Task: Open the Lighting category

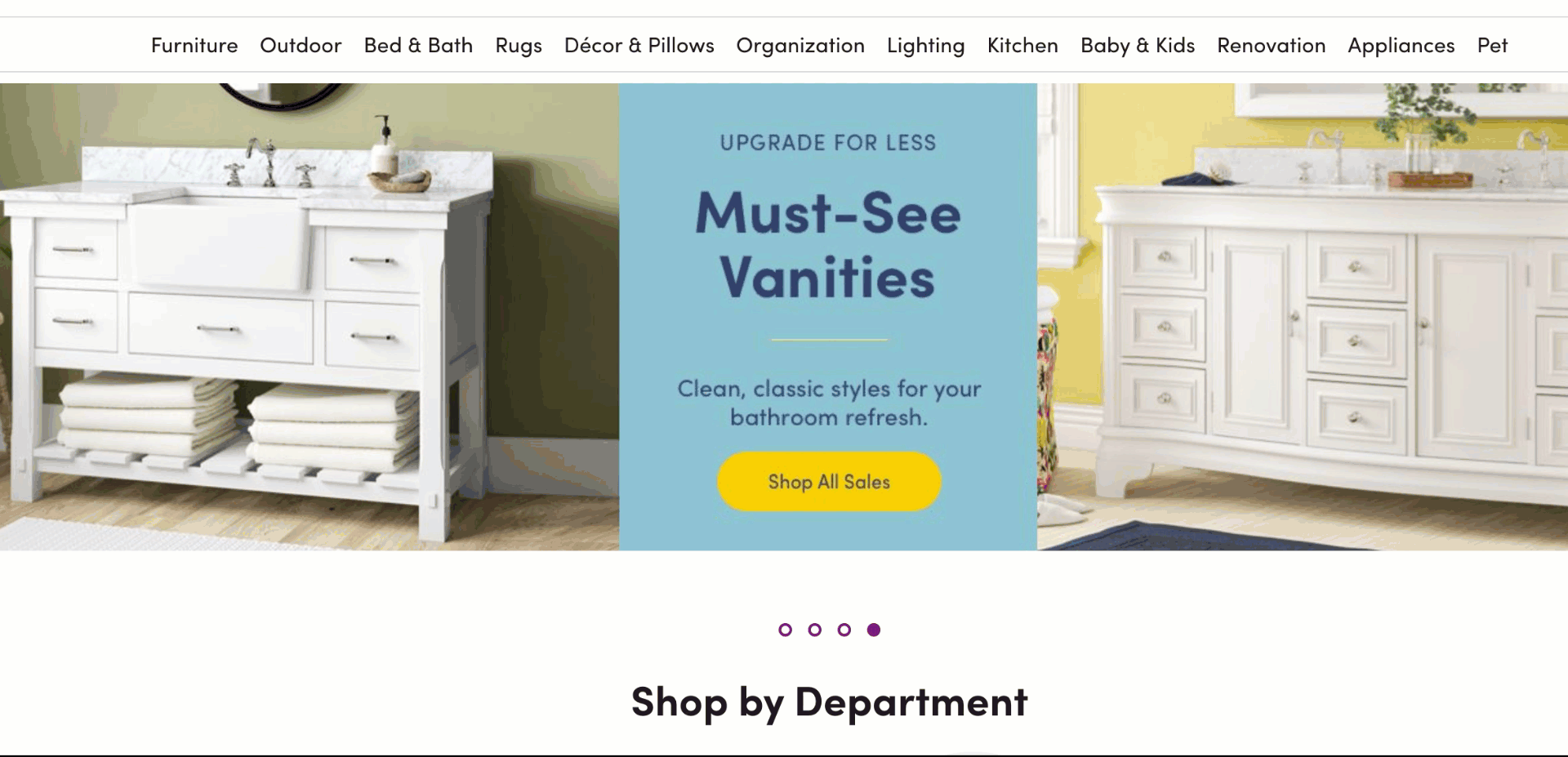Action: pyautogui.click(x=925, y=46)
